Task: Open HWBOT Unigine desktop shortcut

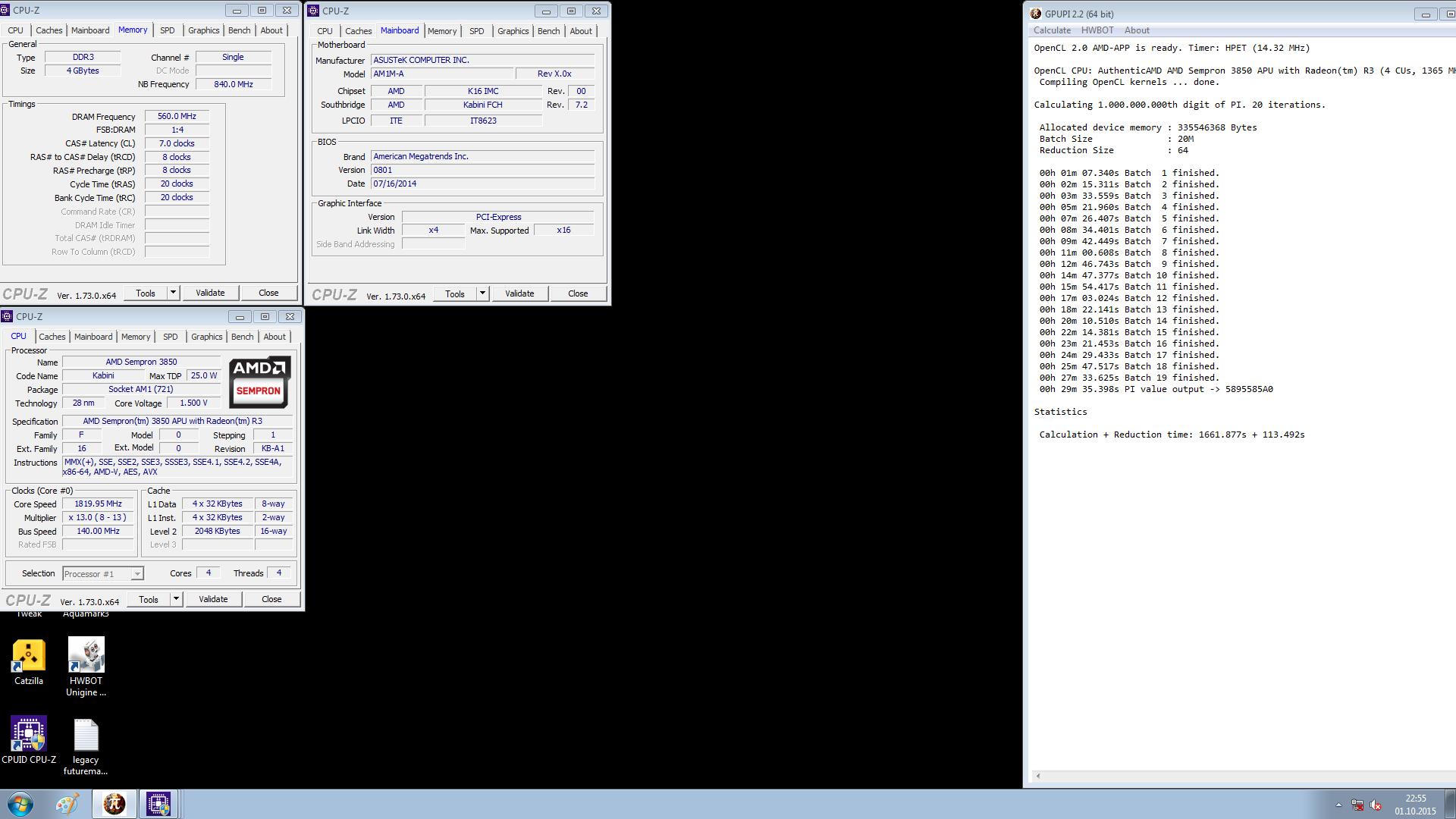Action: coord(86,667)
